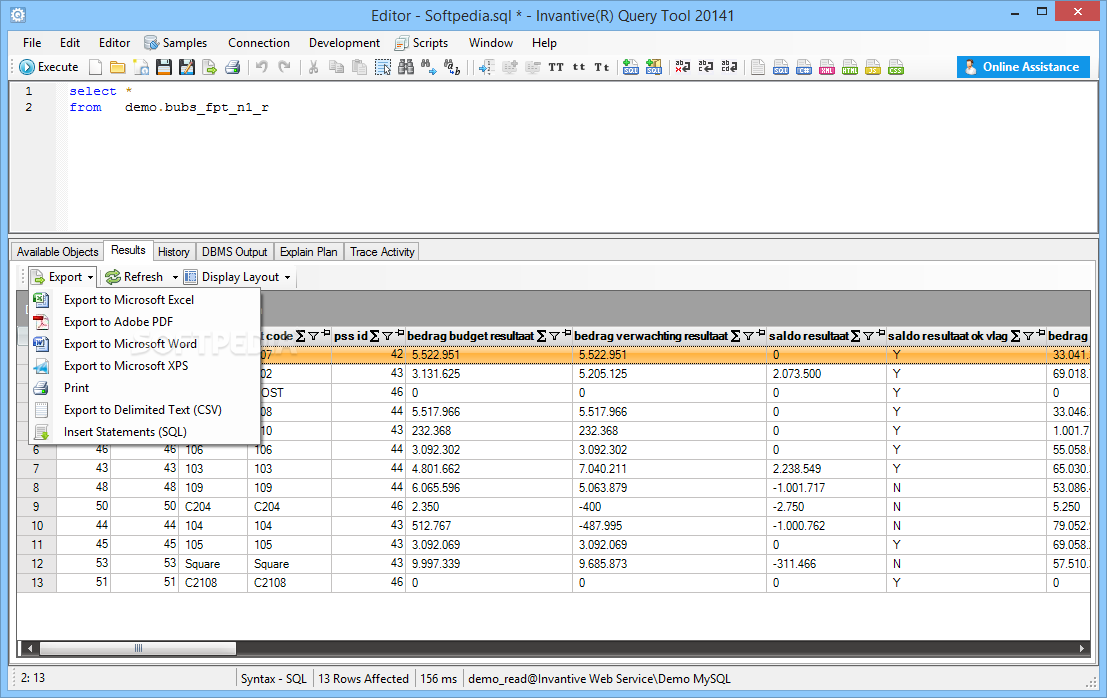
Task: Create a new blank document
Action: 95,67
